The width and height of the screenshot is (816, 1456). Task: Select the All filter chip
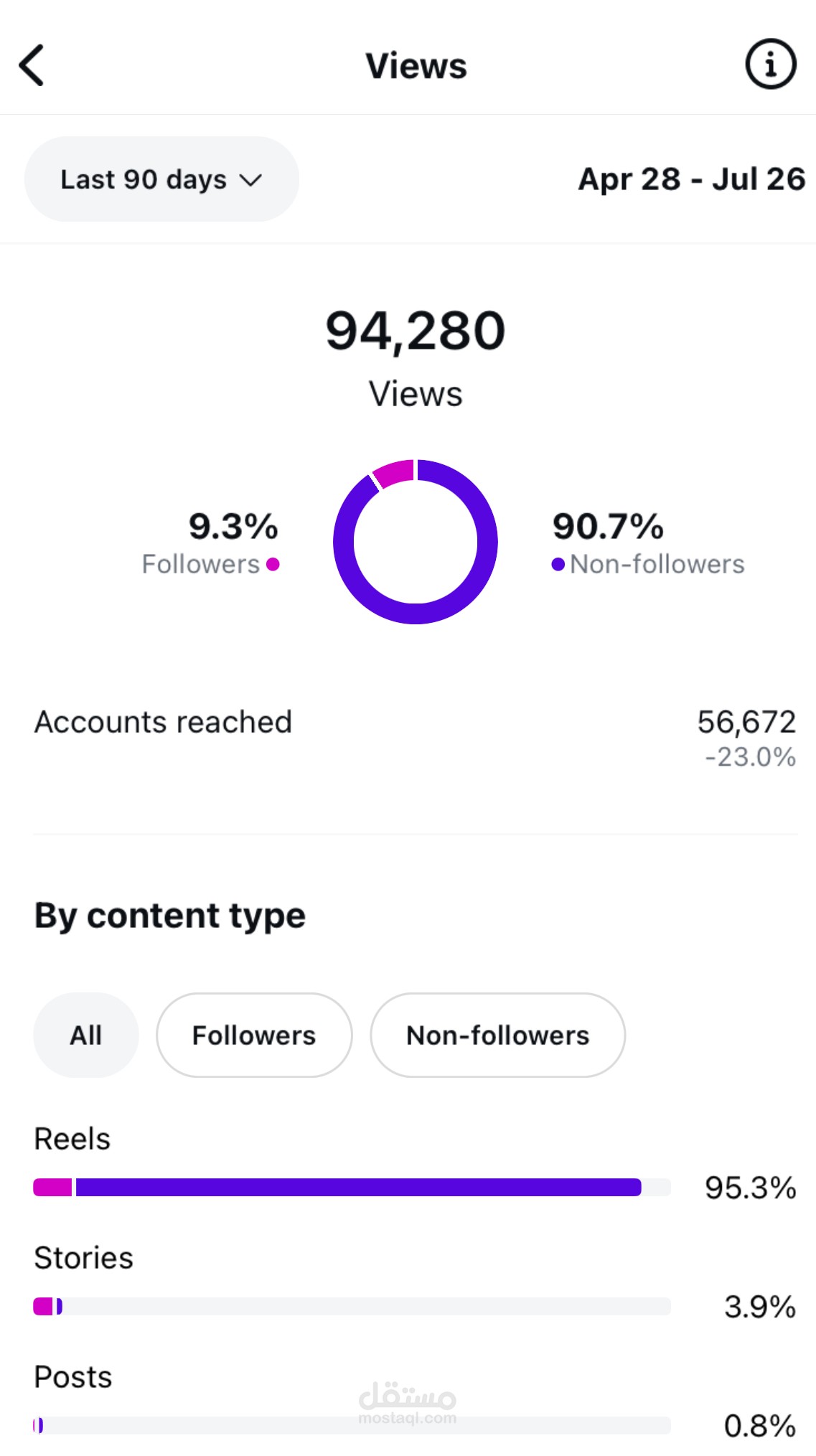(x=86, y=1035)
